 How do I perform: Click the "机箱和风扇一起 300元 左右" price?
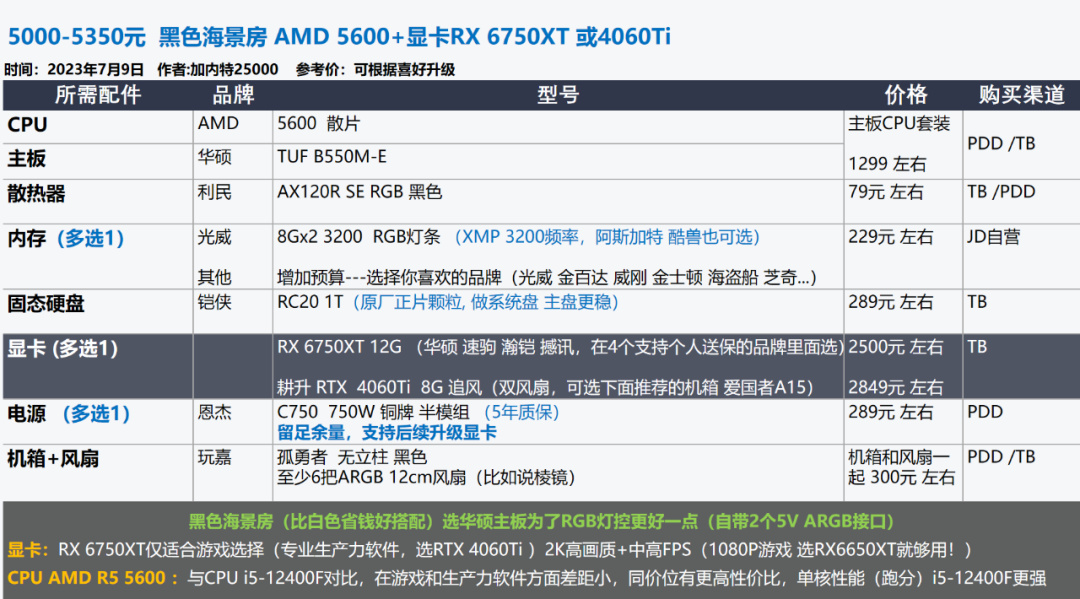pos(901,467)
